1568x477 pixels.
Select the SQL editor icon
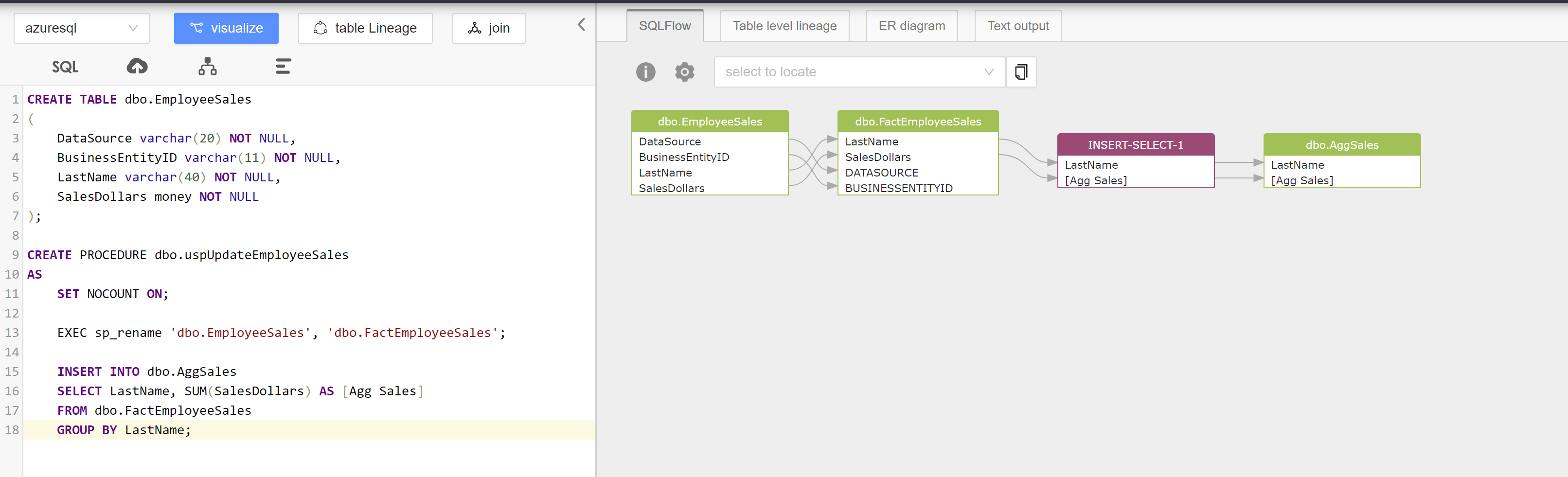coord(65,67)
